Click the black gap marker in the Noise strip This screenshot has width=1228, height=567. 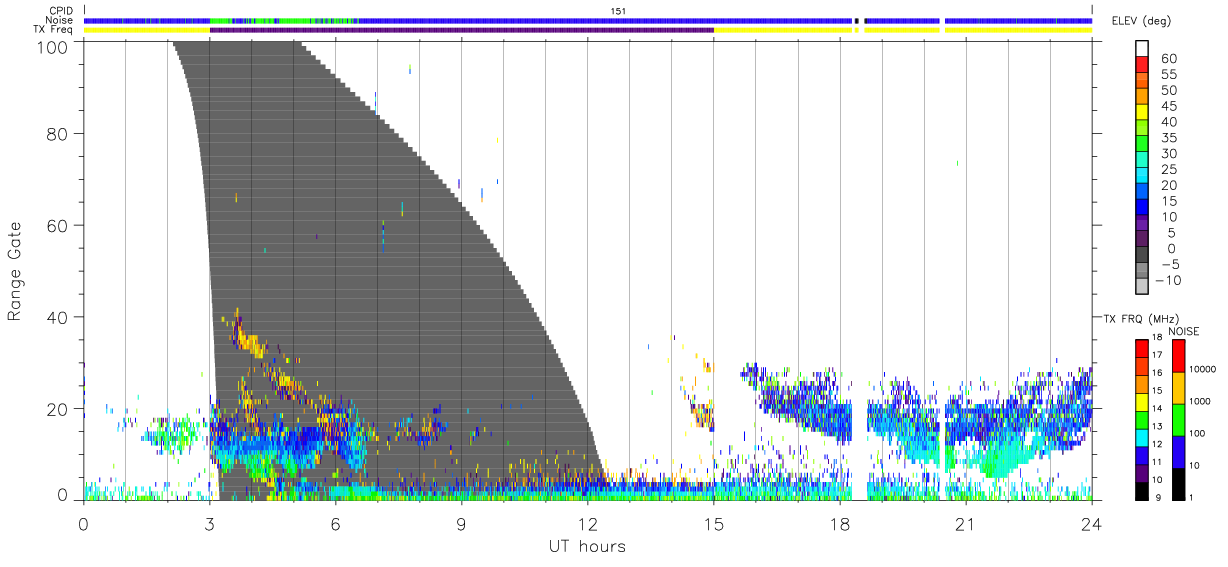click(x=856, y=20)
